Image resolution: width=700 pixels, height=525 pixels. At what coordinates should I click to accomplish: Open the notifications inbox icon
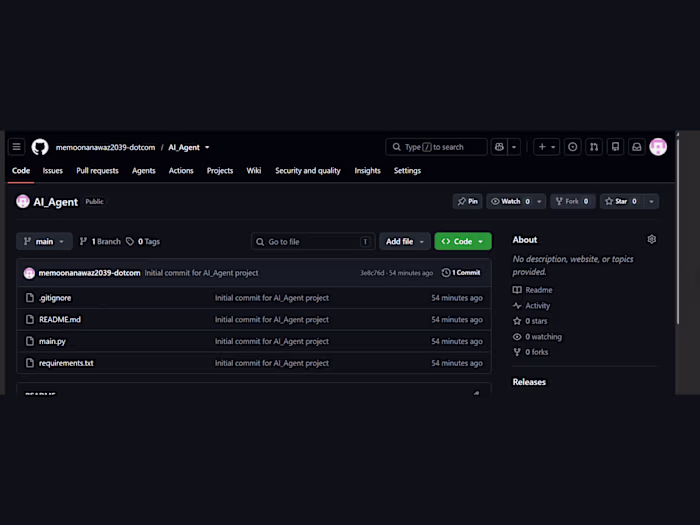pos(637,147)
